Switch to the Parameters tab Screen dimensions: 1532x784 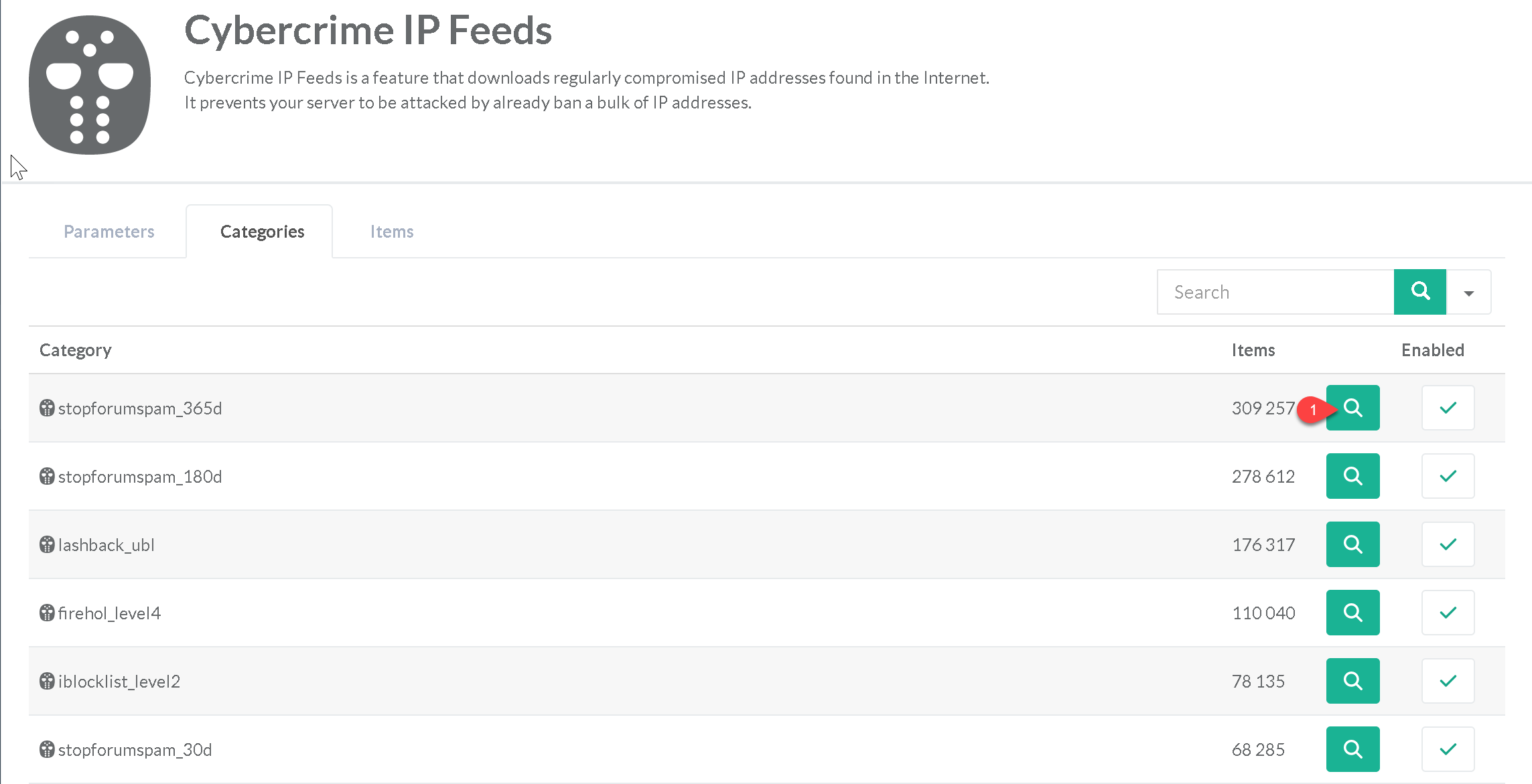pos(109,232)
